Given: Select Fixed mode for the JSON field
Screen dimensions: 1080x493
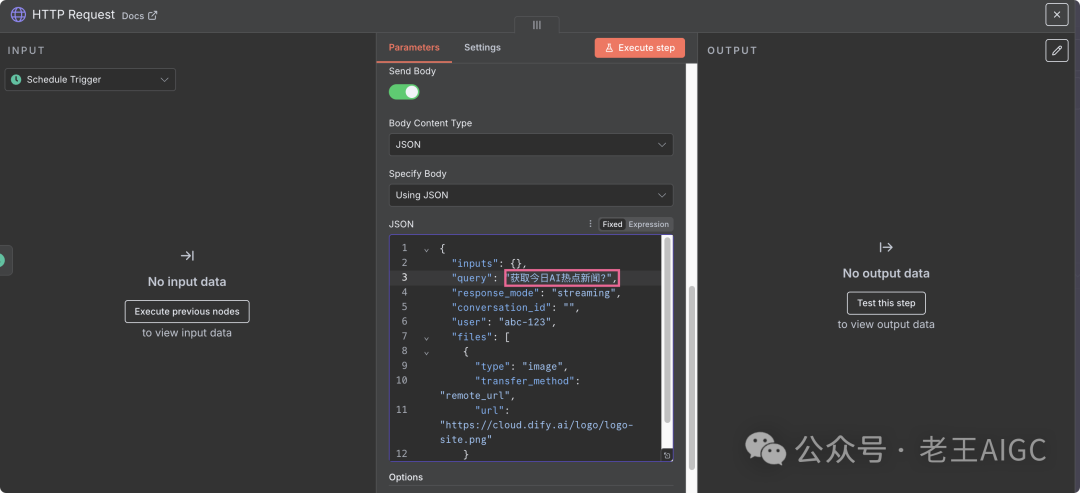Looking at the screenshot, I should click(x=612, y=224).
